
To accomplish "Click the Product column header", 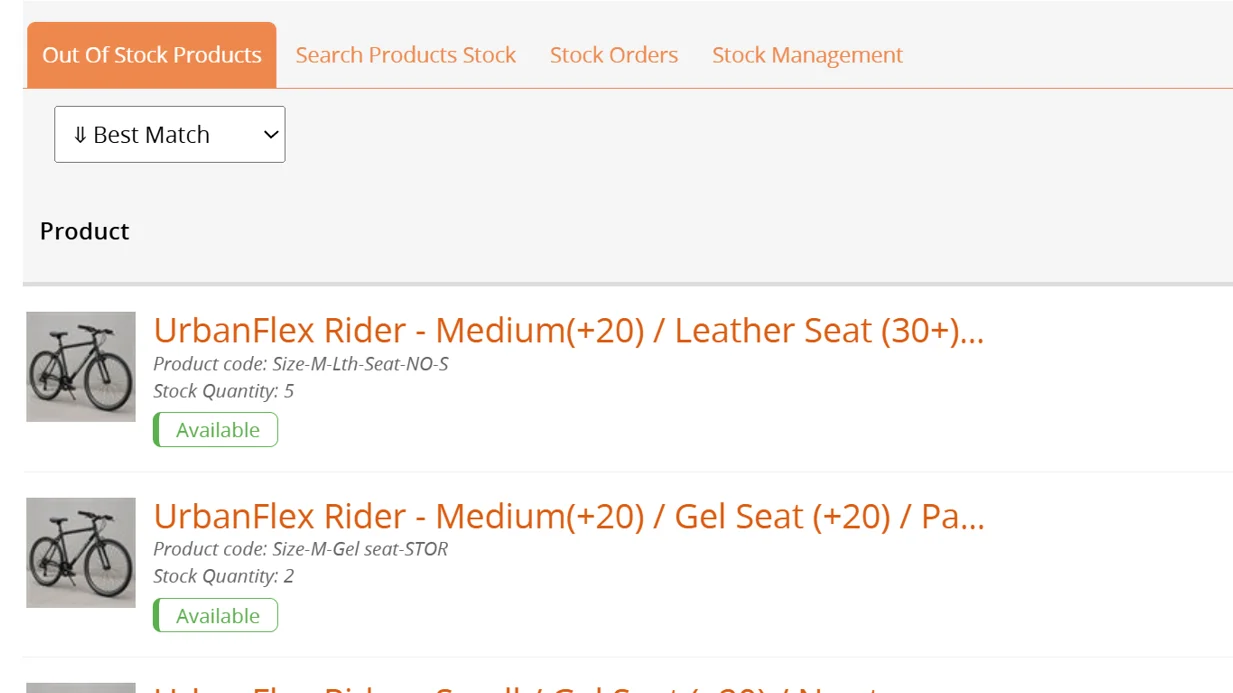I will pos(85,231).
